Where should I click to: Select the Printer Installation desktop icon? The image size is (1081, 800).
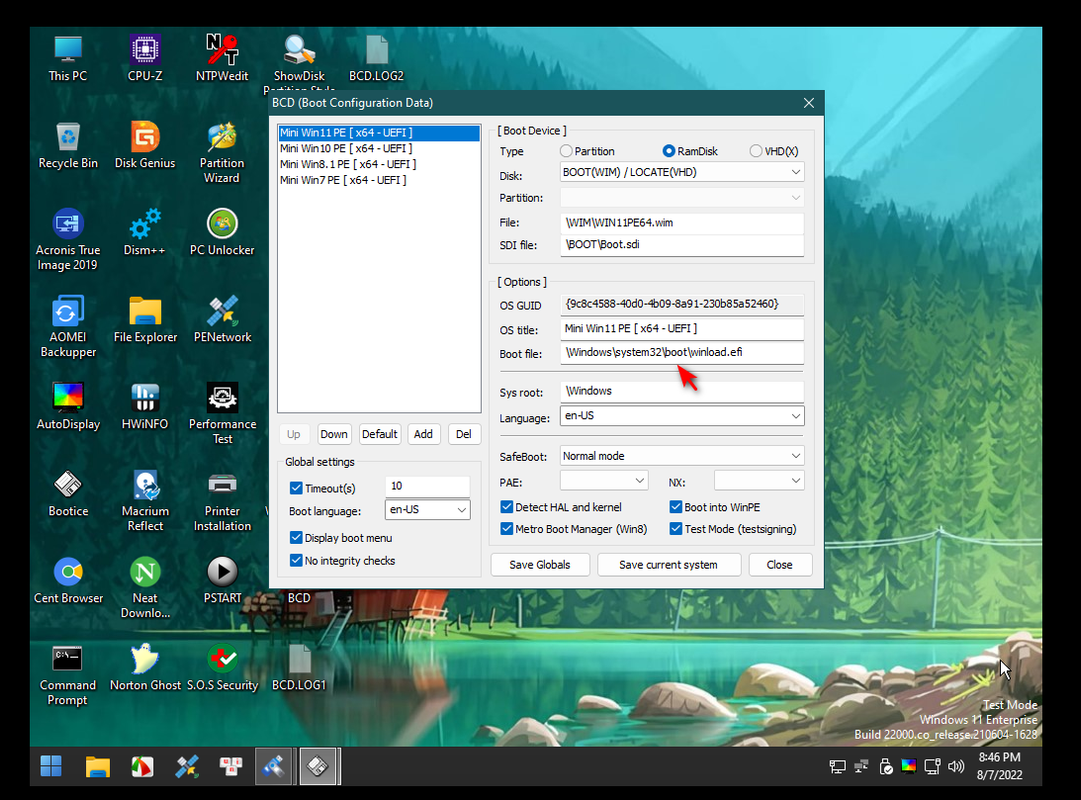tap(222, 500)
